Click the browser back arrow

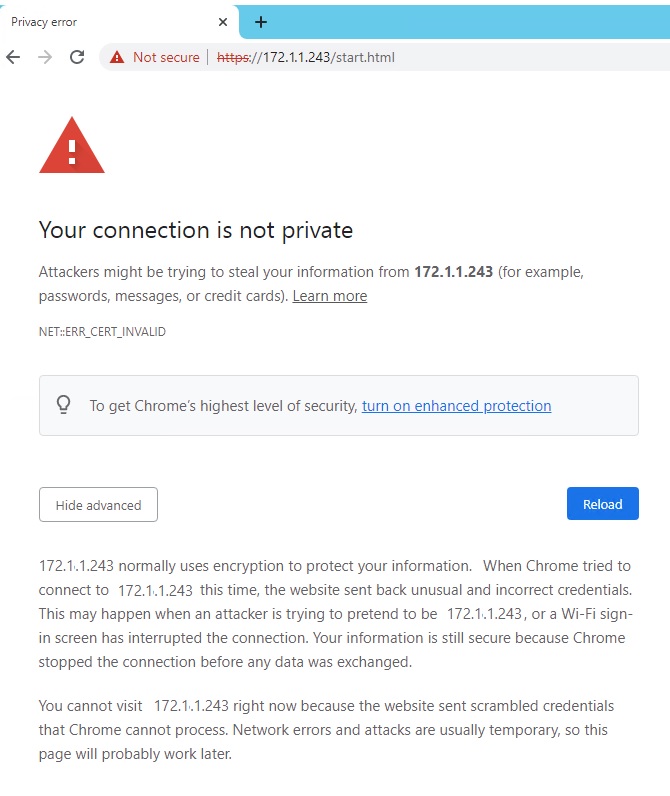pyautogui.click(x=13, y=57)
